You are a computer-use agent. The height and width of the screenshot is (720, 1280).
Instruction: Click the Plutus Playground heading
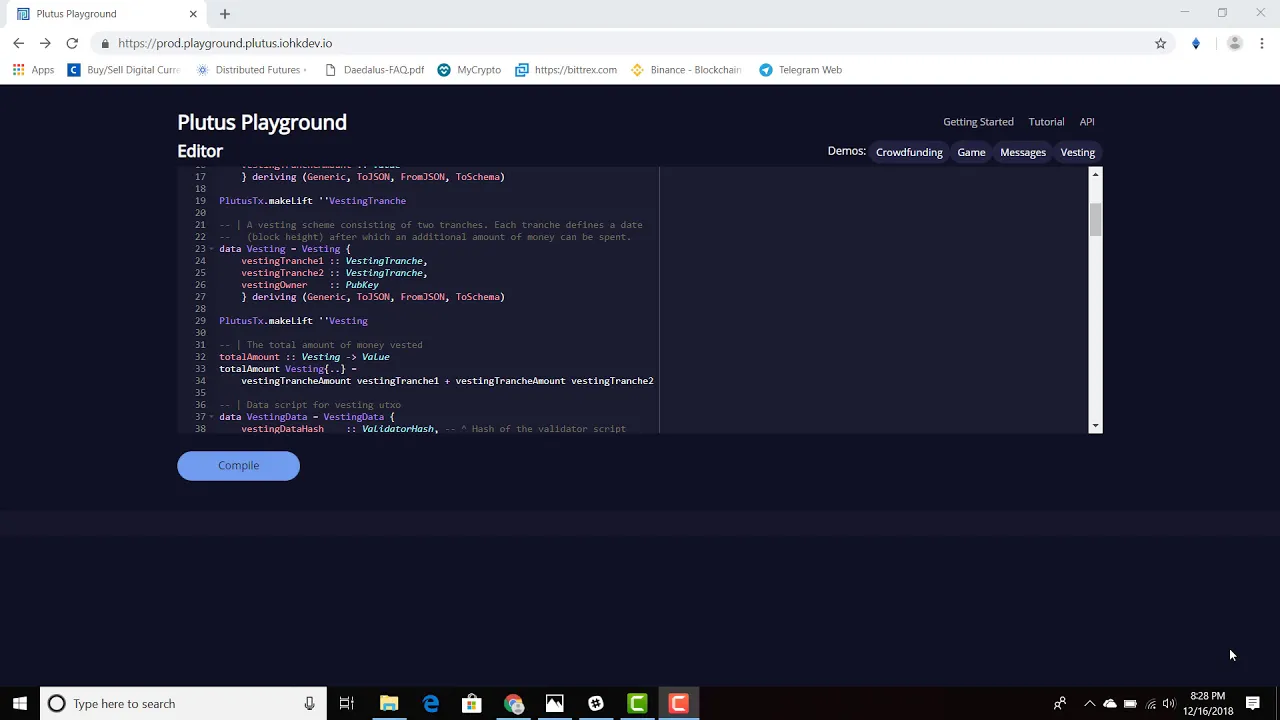[262, 122]
